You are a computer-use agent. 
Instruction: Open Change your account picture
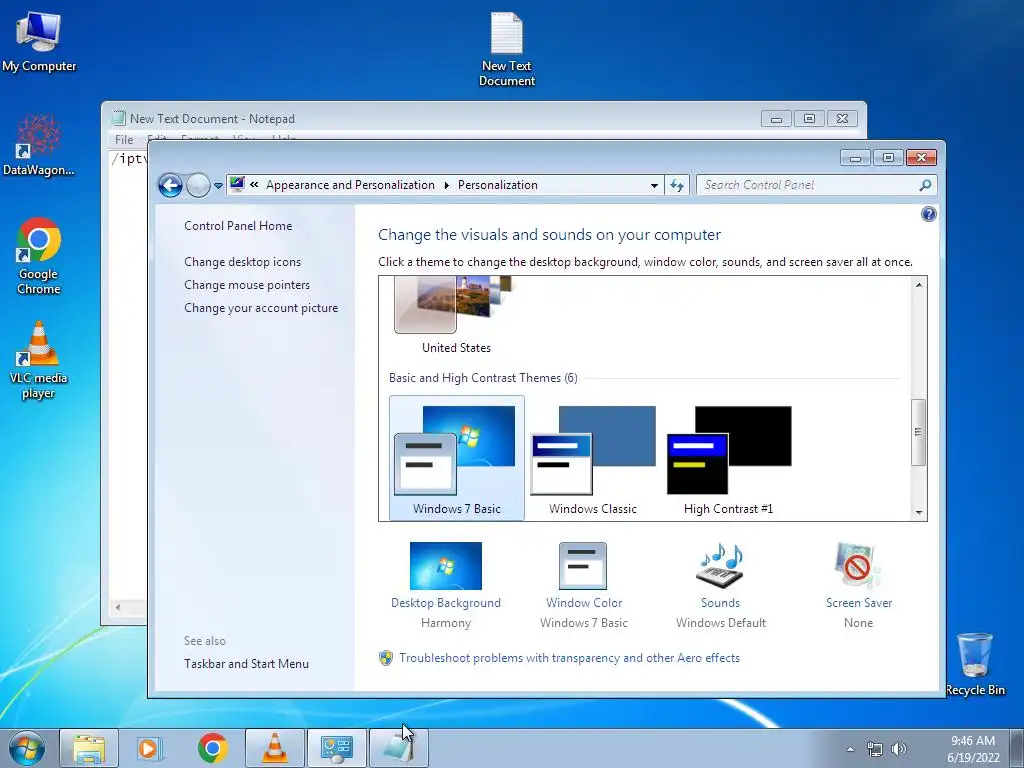tap(261, 308)
